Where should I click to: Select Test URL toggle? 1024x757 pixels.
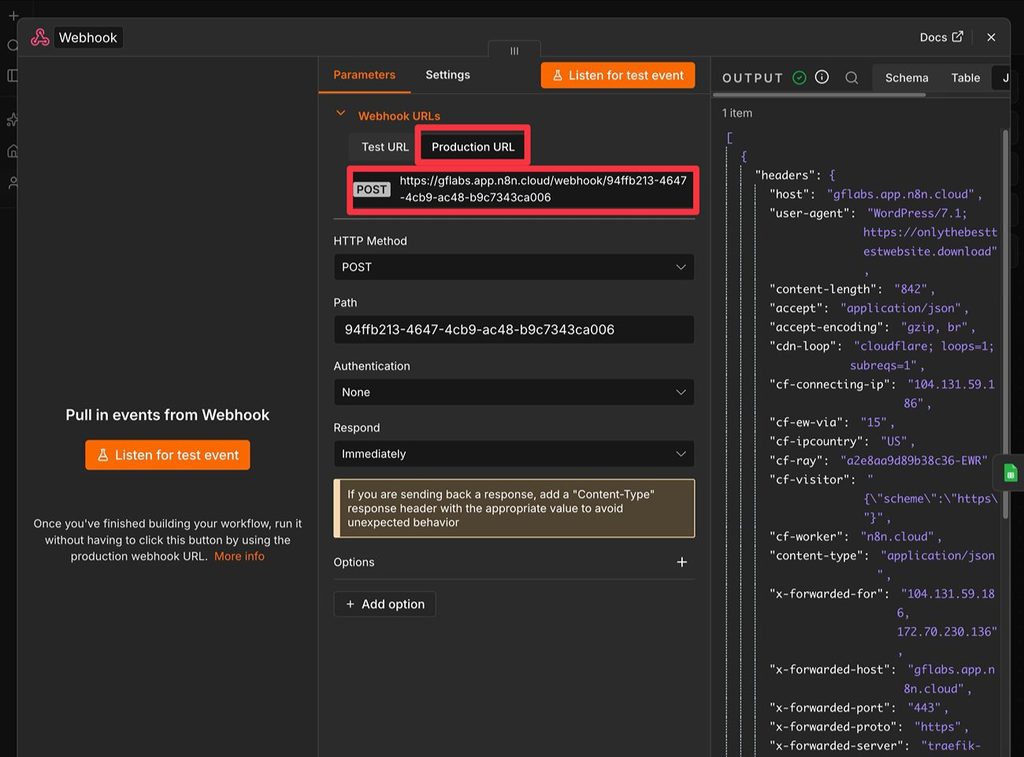click(385, 147)
